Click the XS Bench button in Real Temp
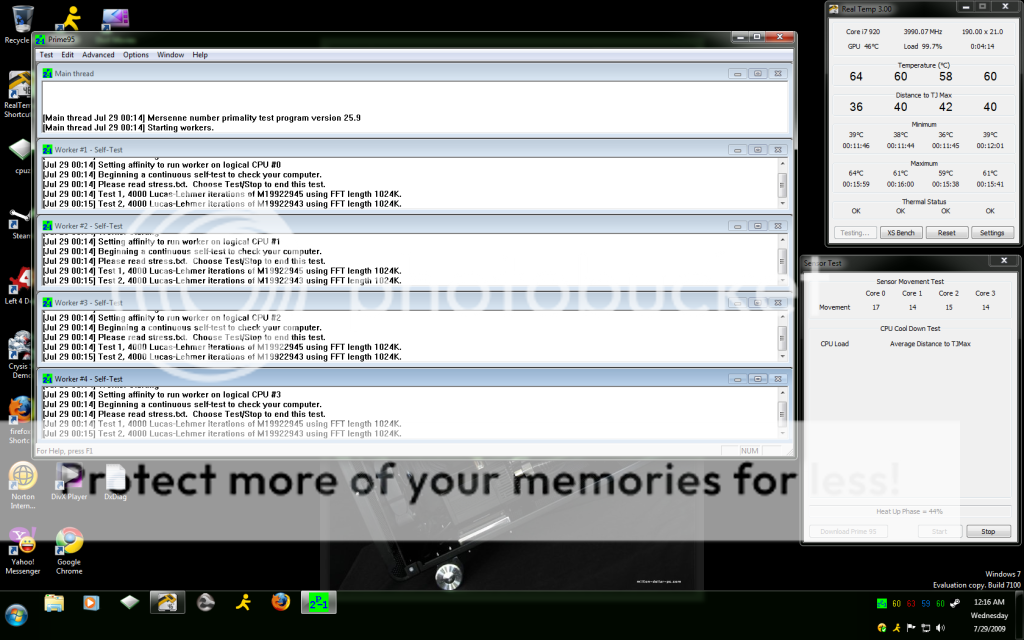 (901, 232)
